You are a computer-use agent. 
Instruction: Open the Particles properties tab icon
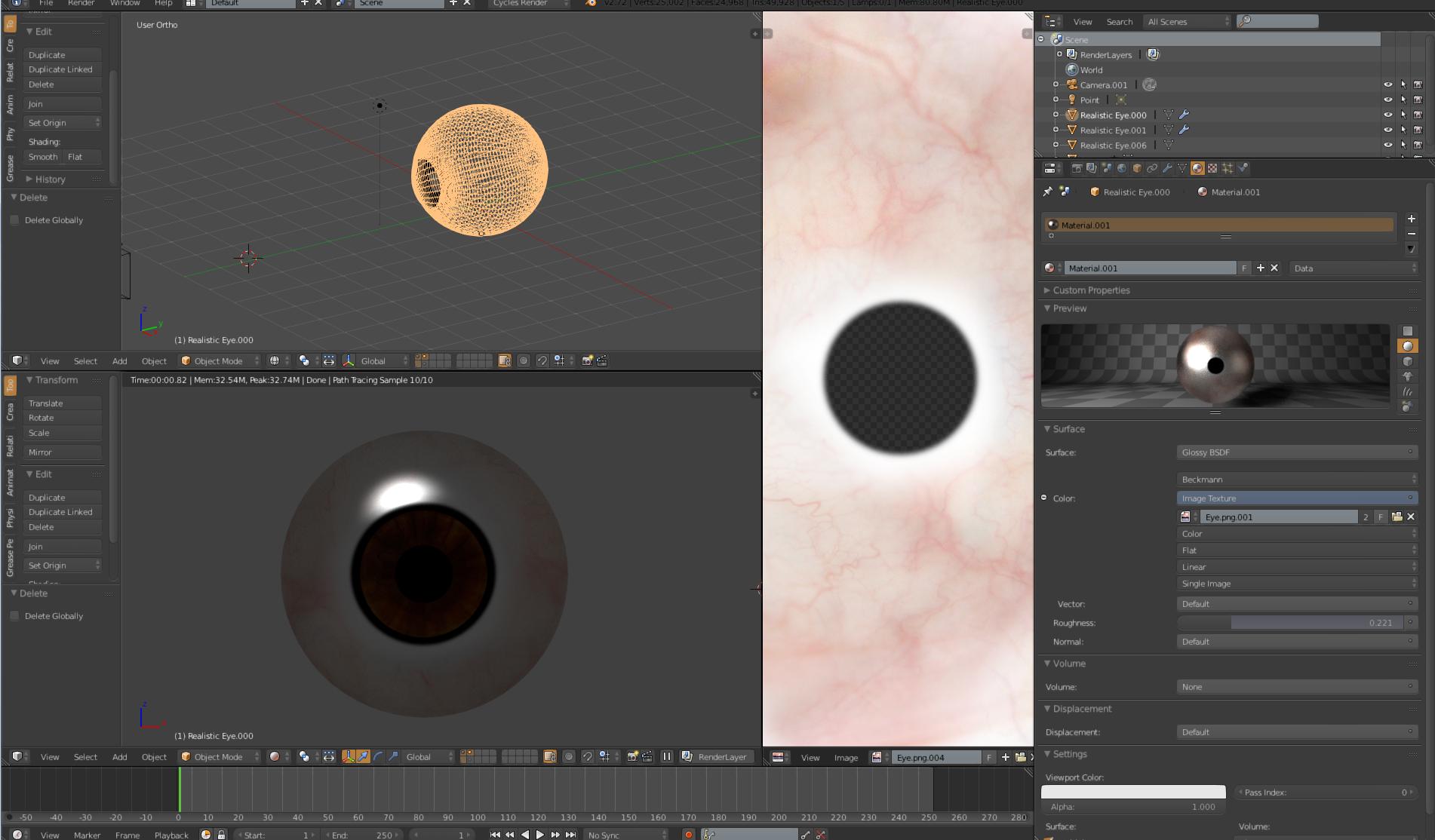(x=1228, y=168)
